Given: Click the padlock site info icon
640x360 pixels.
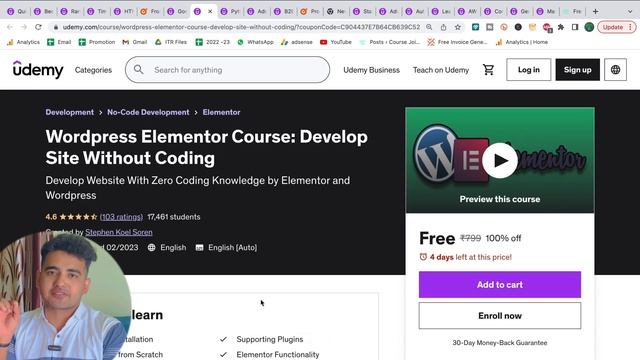Looking at the screenshot, I should click(x=56, y=27).
